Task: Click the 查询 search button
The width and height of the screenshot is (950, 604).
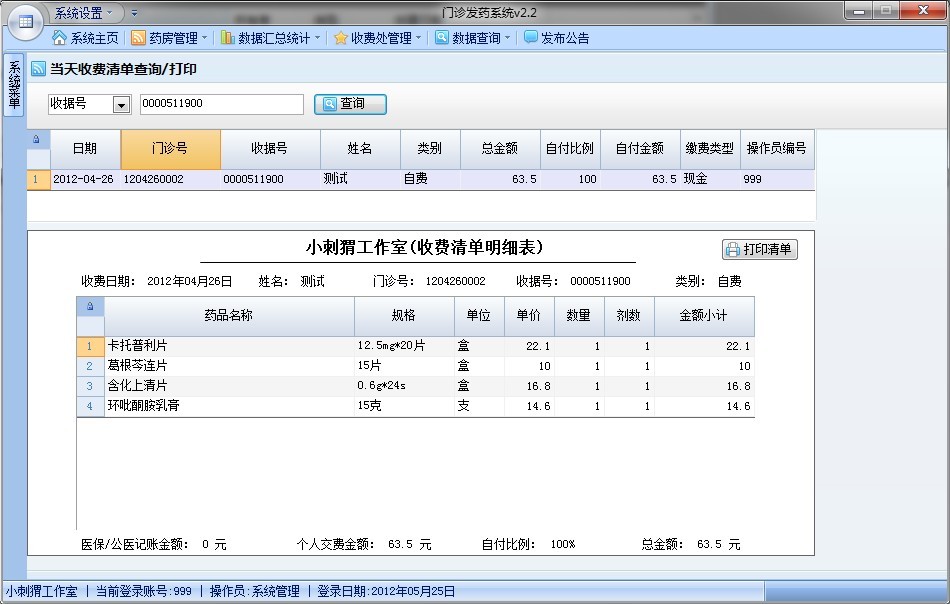Action: (x=350, y=104)
